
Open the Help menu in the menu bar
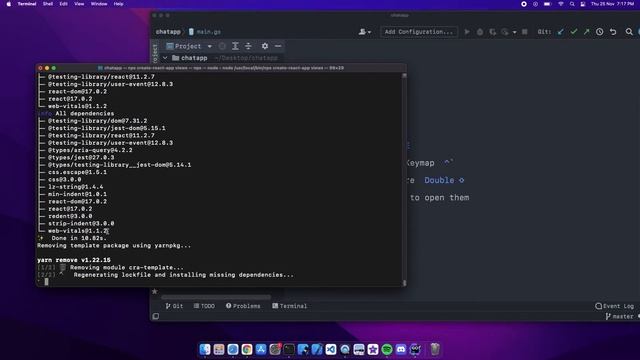coord(118,4)
